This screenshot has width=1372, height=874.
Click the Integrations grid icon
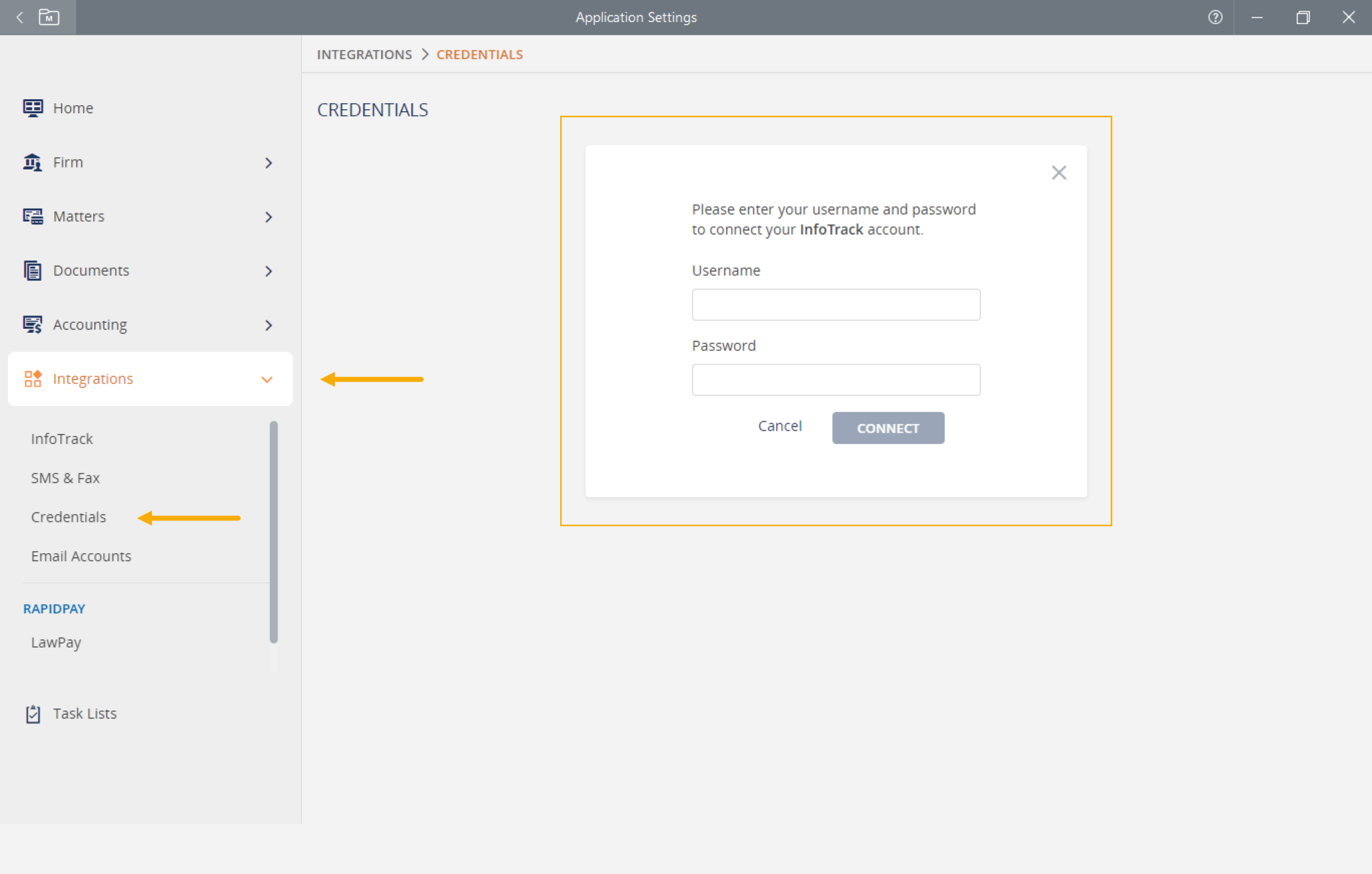32,378
